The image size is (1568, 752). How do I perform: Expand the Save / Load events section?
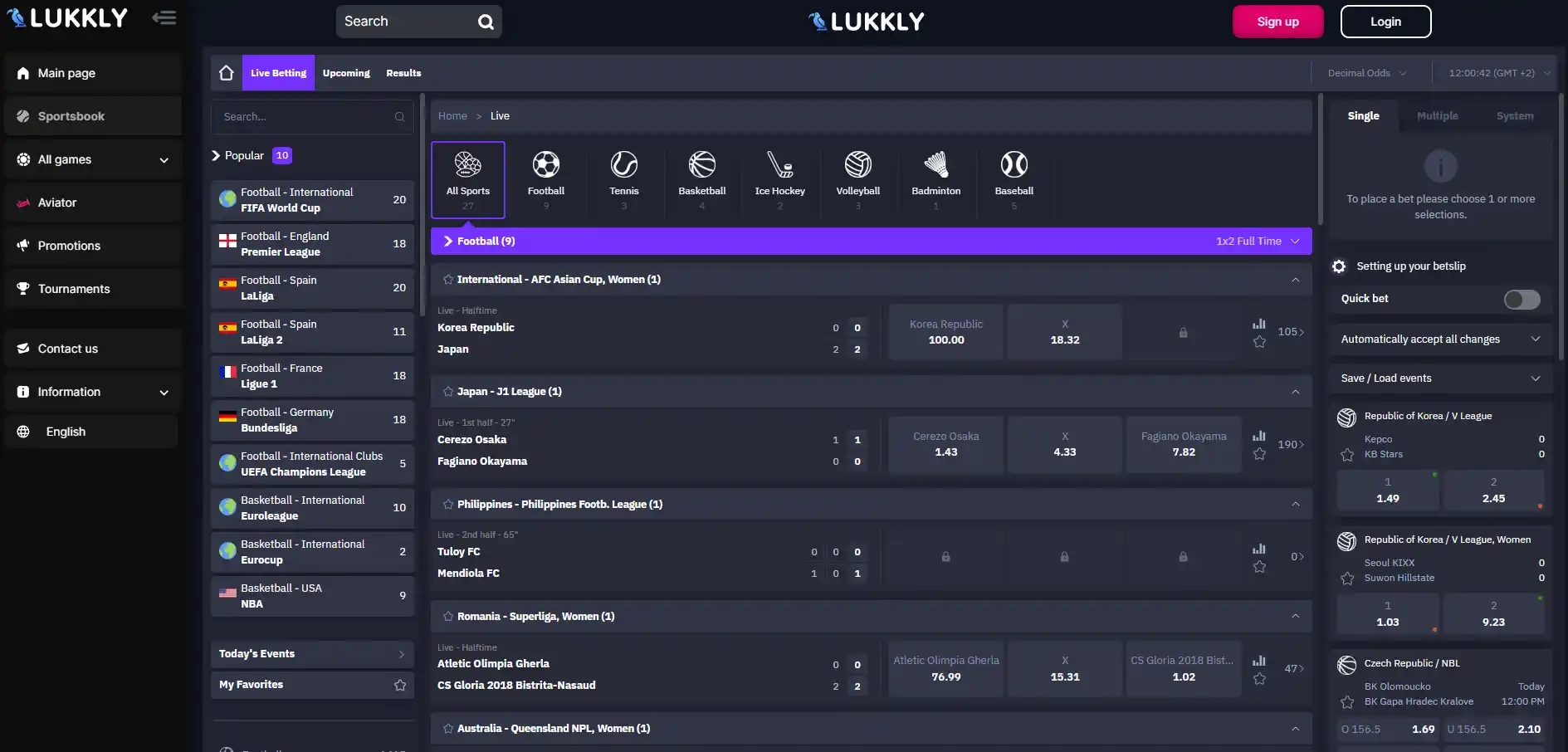pos(1440,378)
